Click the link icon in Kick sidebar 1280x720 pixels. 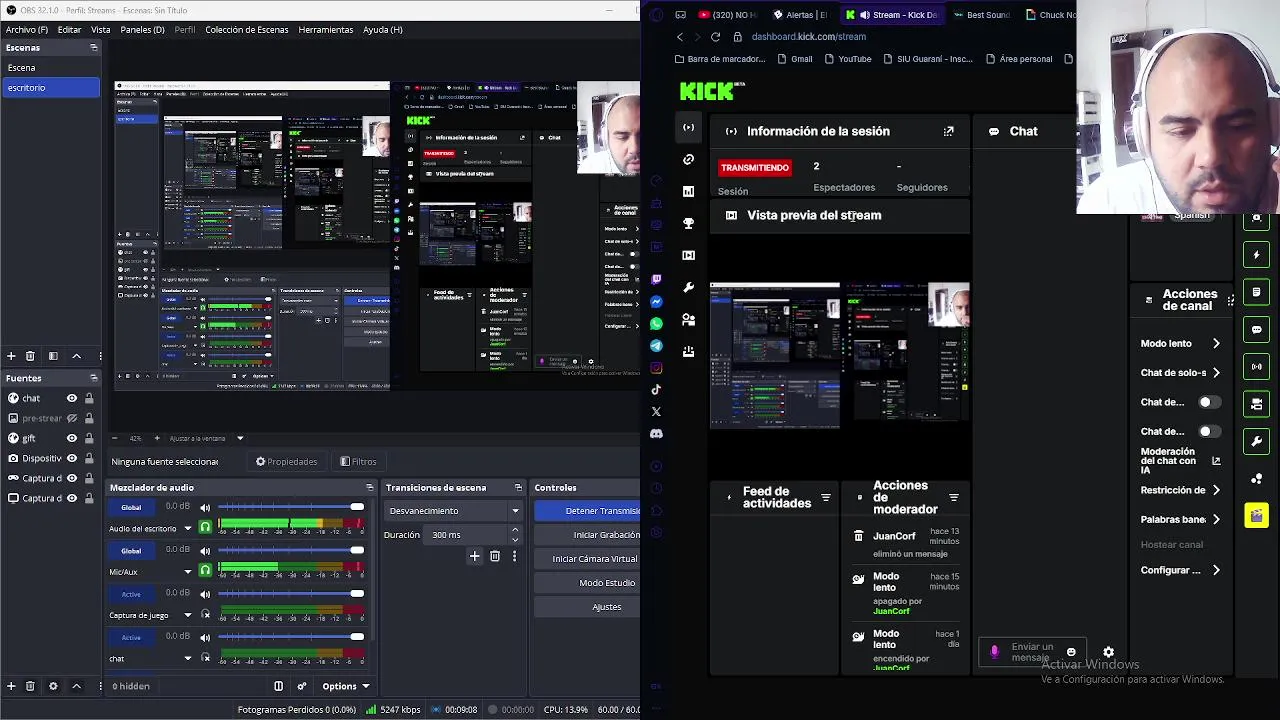tap(688, 159)
